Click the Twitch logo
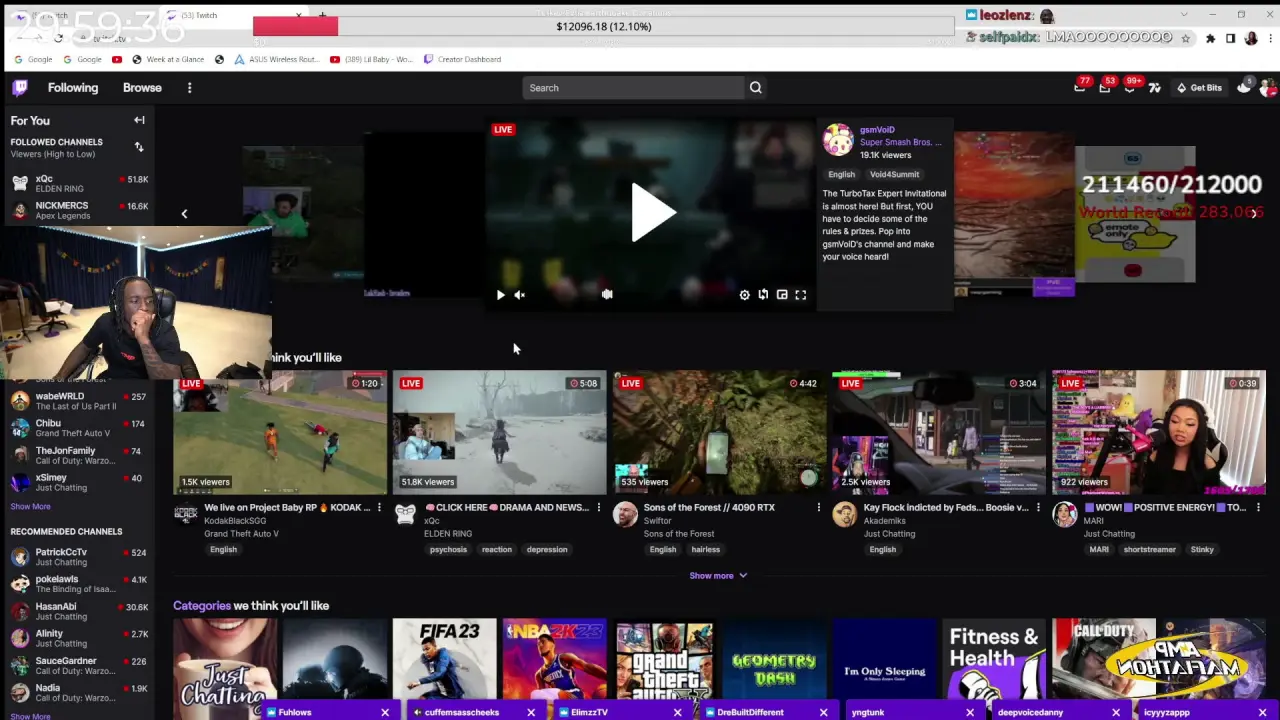This screenshot has height=720, width=1280. 20,88
